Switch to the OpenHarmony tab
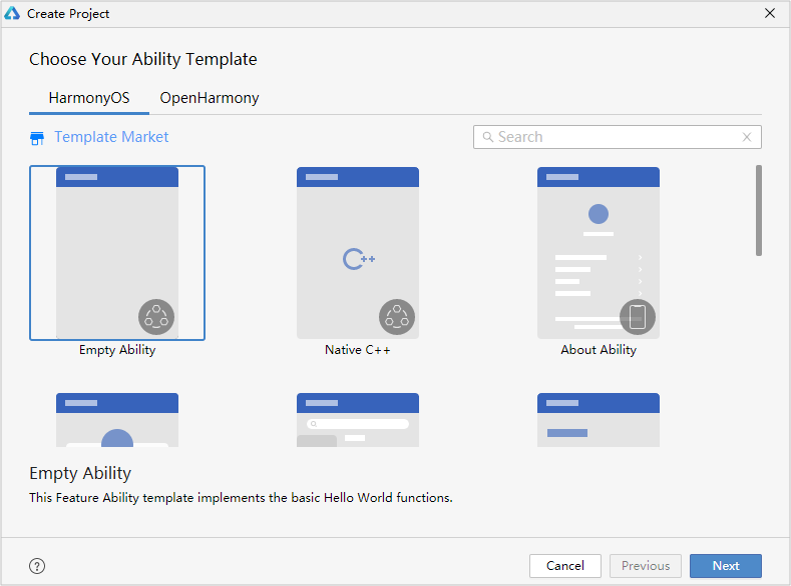Image resolution: width=791 pixels, height=586 pixels. point(209,98)
